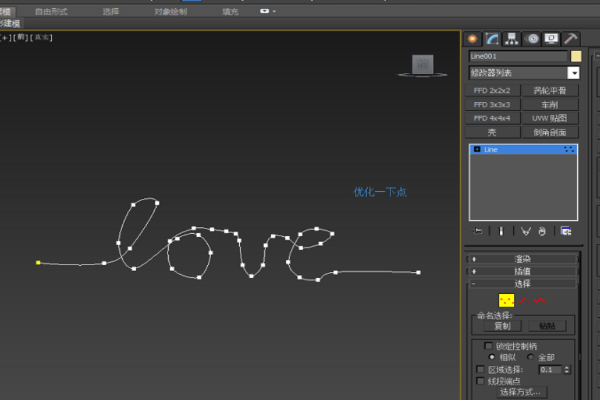Open the [前] viewport view menu

pos(20,38)
